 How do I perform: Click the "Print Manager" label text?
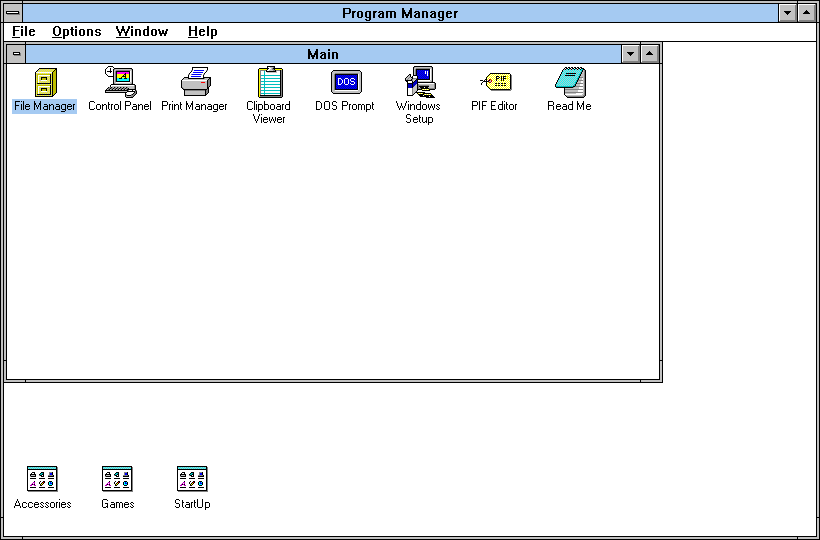[x=195, y=106]
